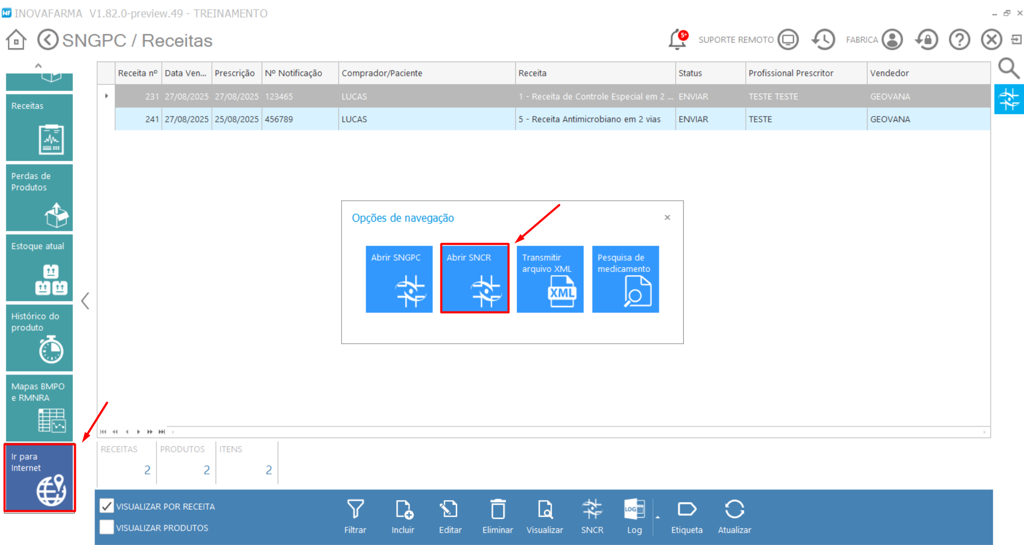Open the notifications bell
1024x545 pixels.
[x=678, y=40]
